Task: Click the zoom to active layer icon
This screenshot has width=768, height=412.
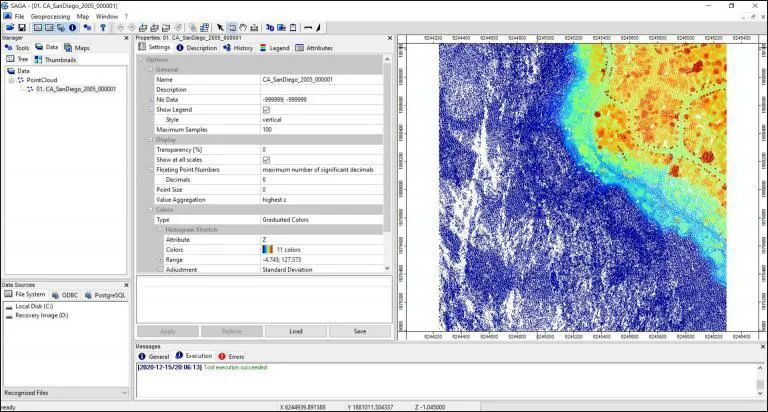Action: (x=154, y=28)
